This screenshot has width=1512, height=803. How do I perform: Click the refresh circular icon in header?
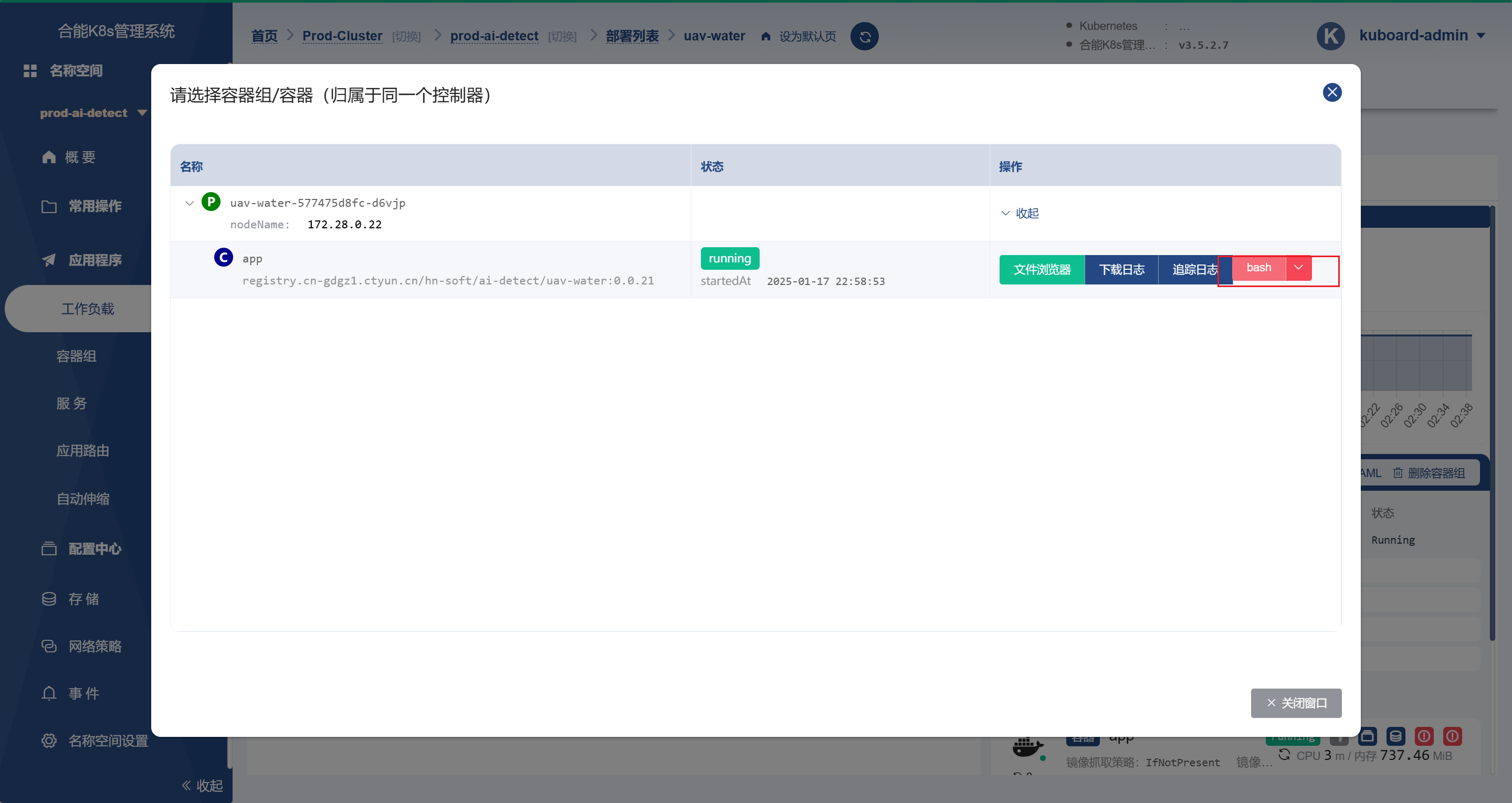[865, 36]
